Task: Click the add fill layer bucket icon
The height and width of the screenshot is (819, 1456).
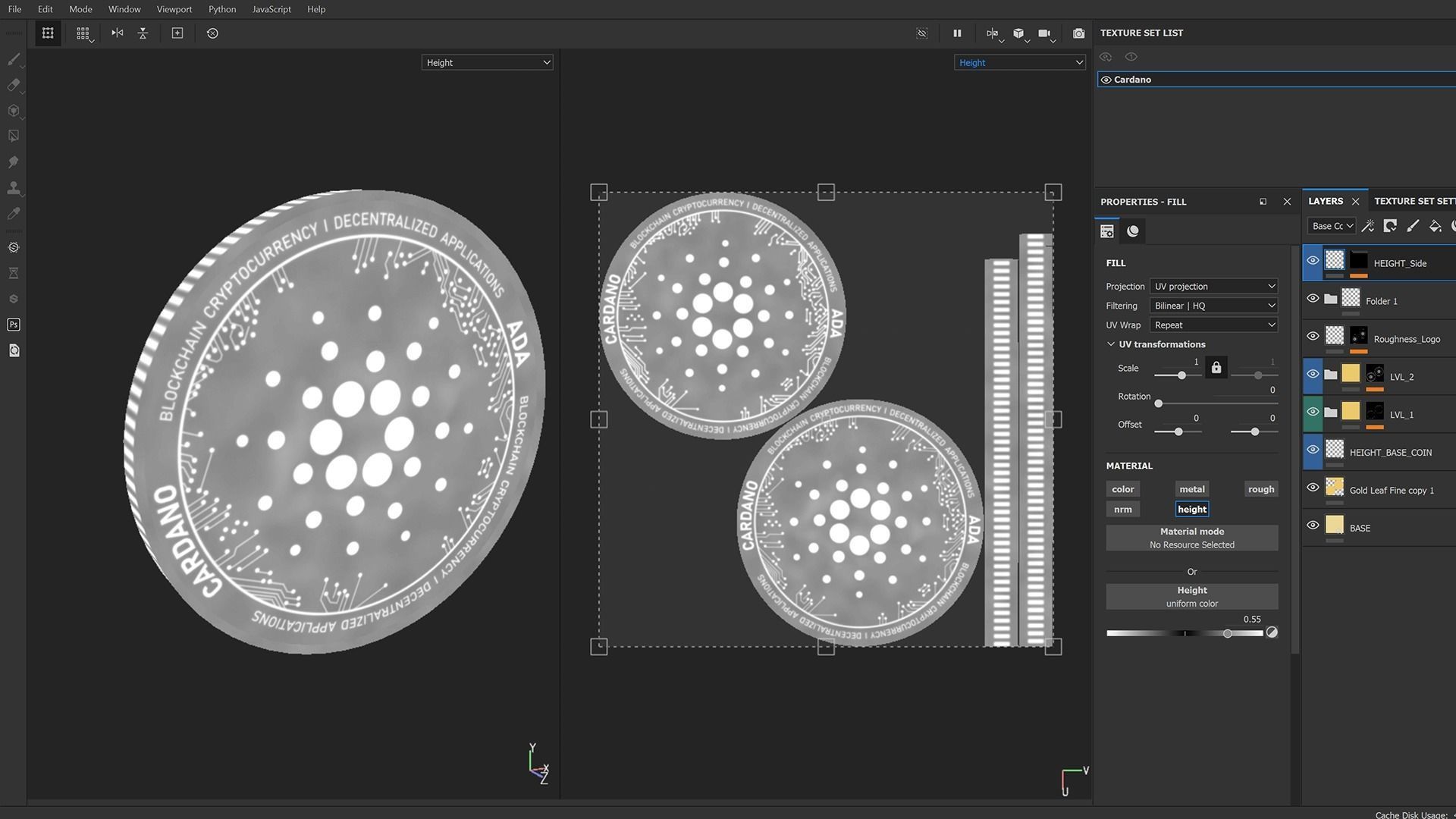Action: pos(1435,226)
